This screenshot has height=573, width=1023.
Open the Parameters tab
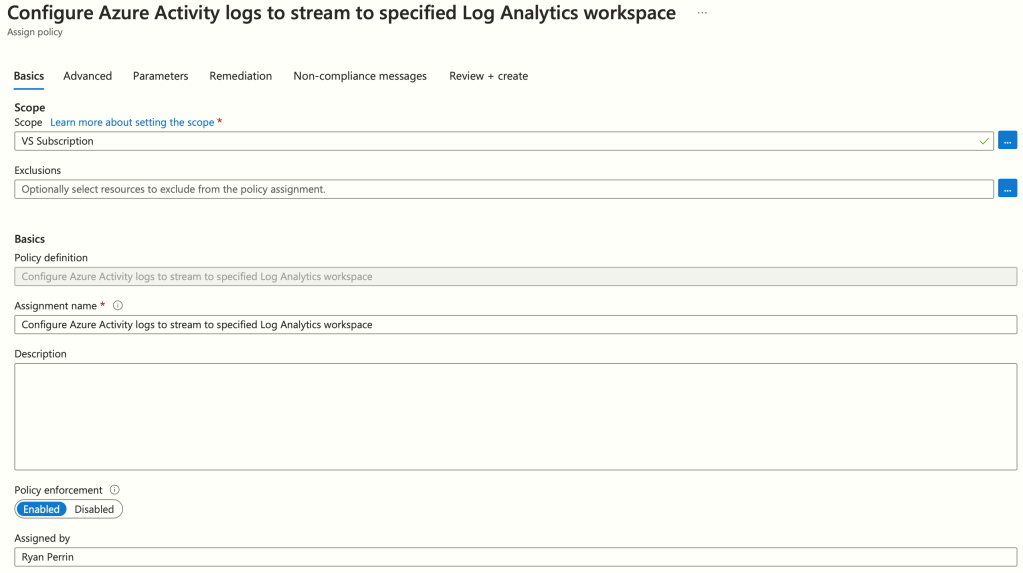tap(160, 76)
